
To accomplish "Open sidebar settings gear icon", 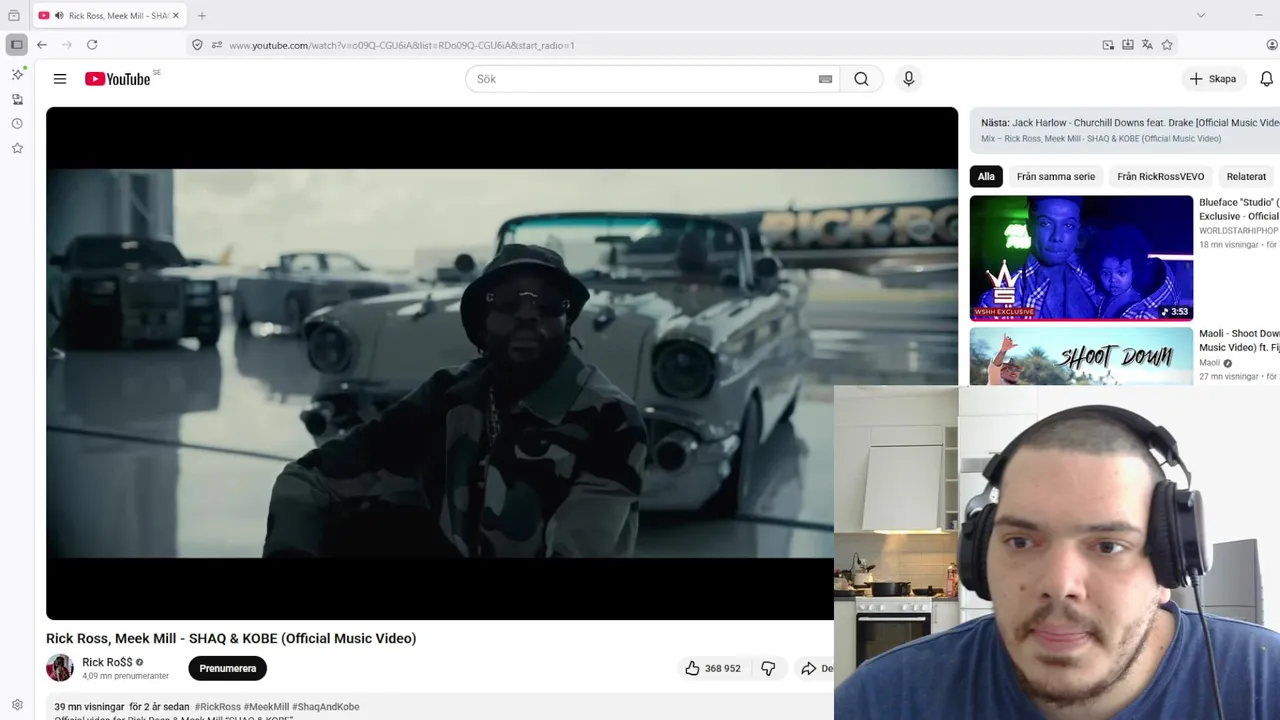I will [x=17, y=705].
